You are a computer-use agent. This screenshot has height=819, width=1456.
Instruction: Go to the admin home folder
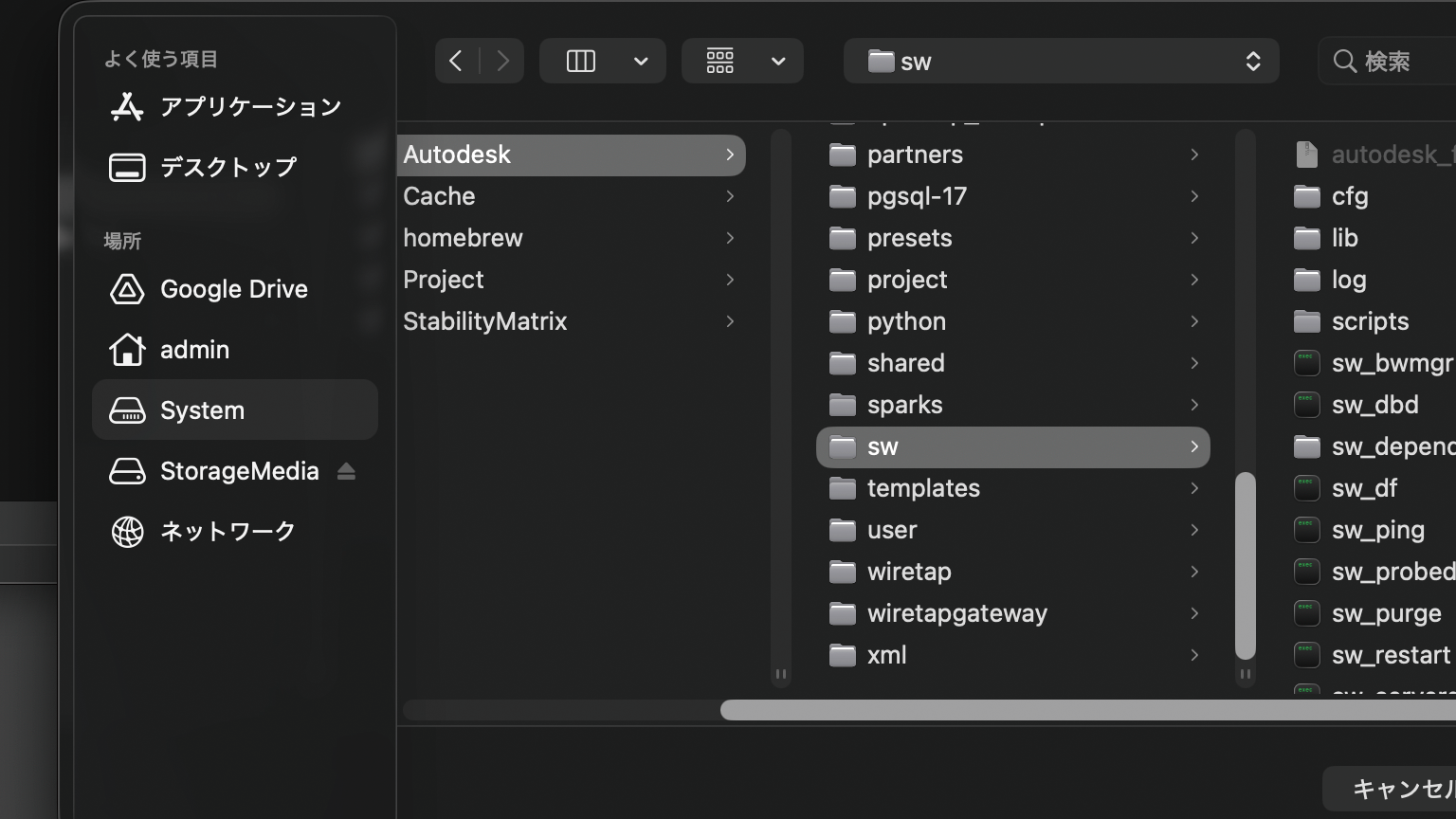tap(194, 350)
